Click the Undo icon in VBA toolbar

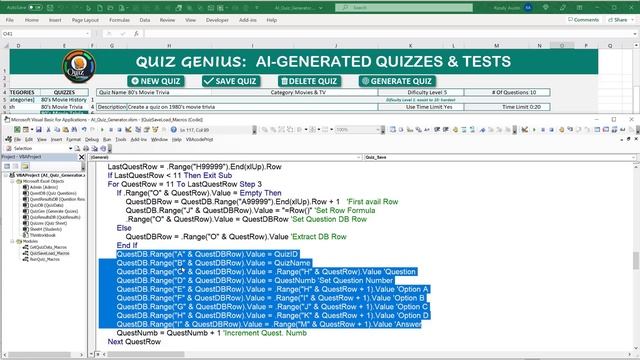84,129
